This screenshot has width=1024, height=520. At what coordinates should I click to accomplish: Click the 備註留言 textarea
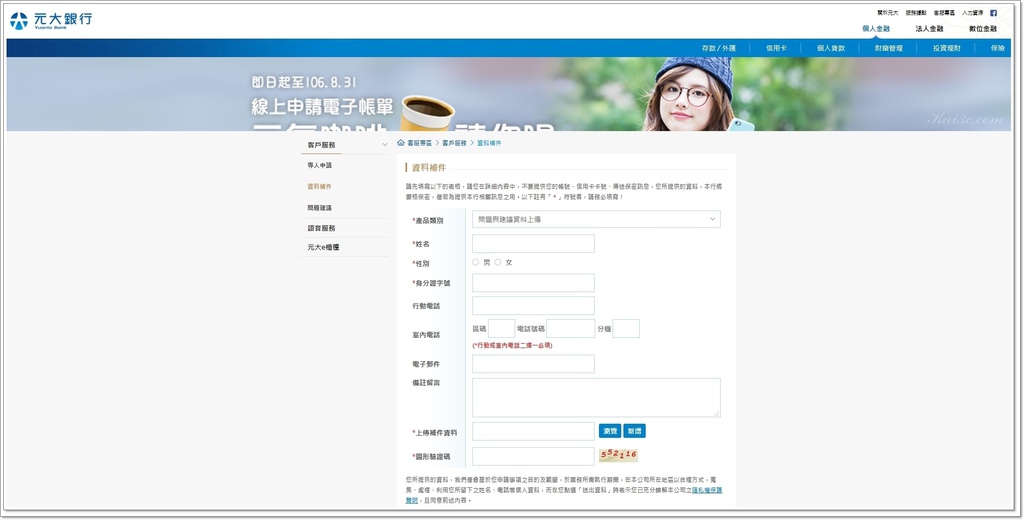tap(596, 397)
